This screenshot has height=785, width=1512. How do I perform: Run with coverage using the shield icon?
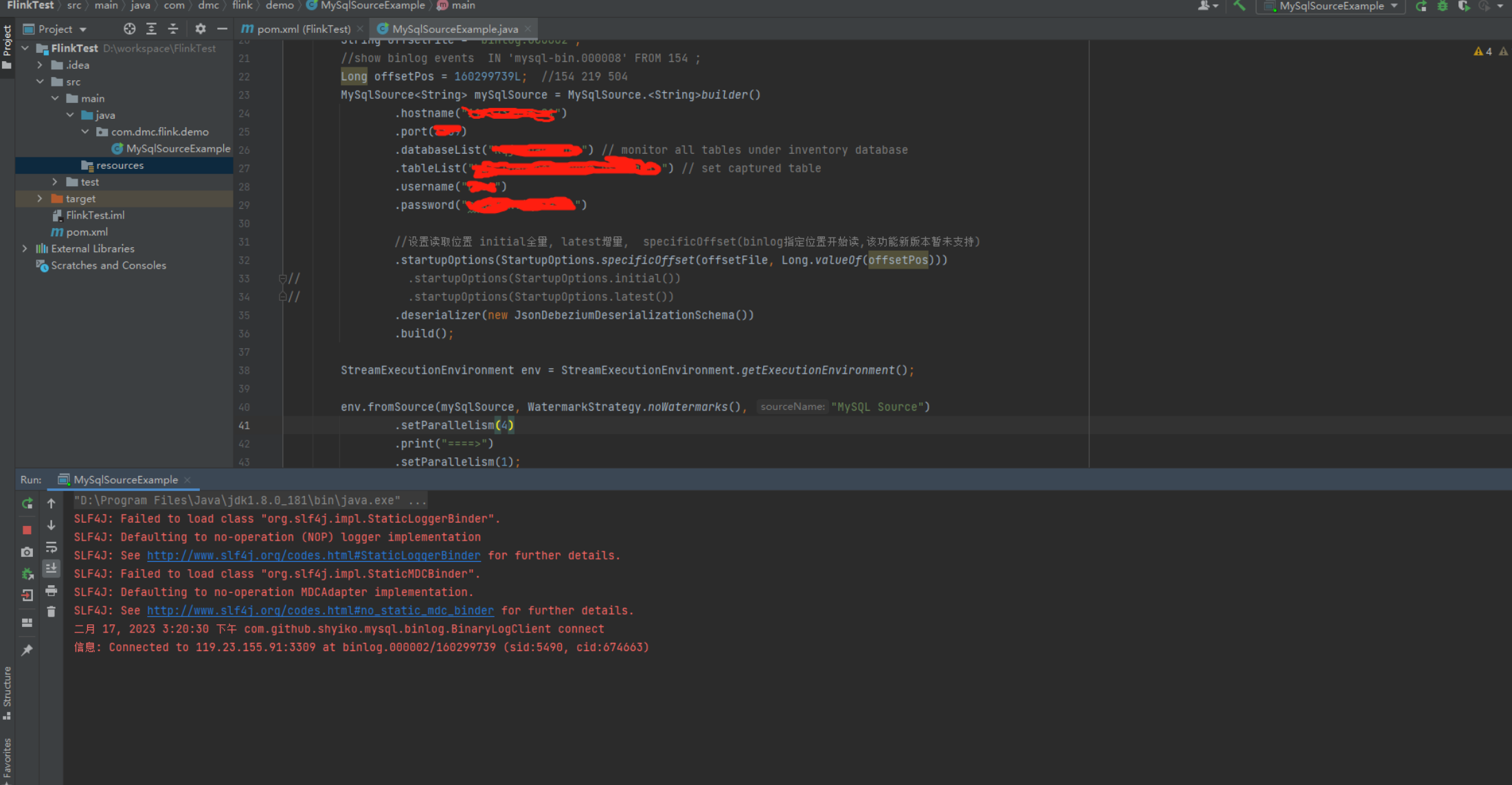[1464, 6]
